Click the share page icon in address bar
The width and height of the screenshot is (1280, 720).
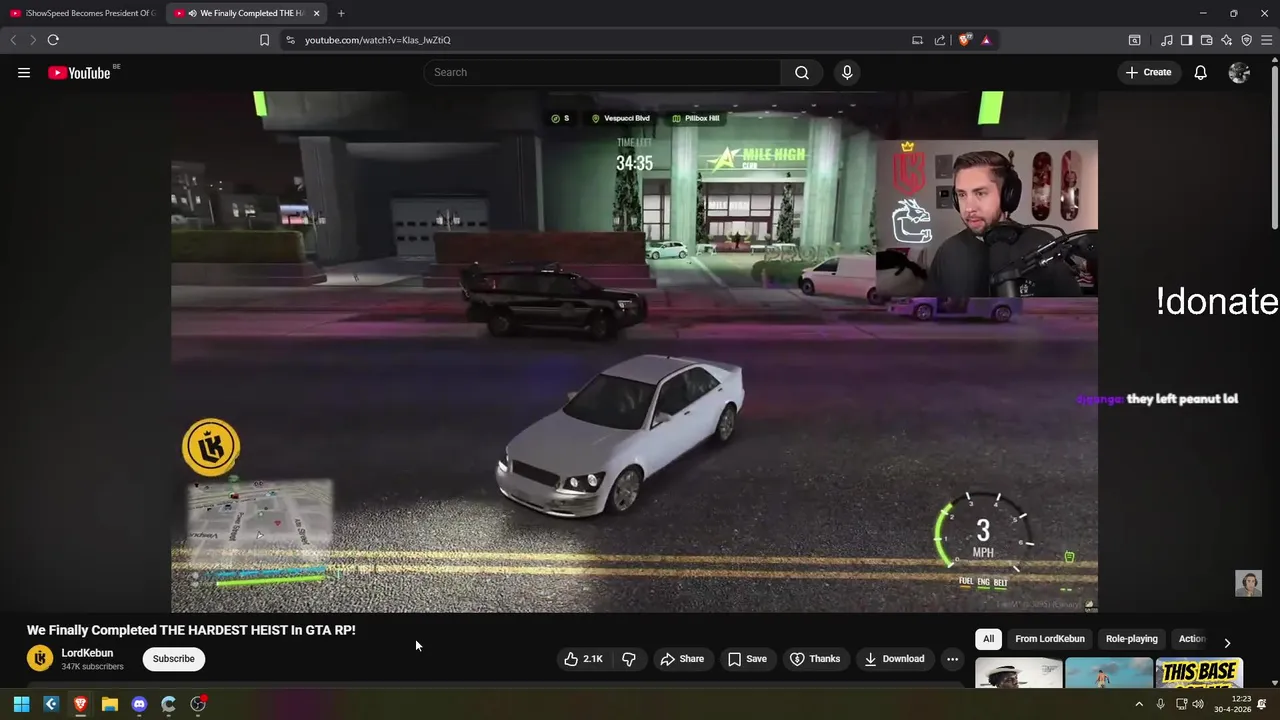[x=940, y=40]
